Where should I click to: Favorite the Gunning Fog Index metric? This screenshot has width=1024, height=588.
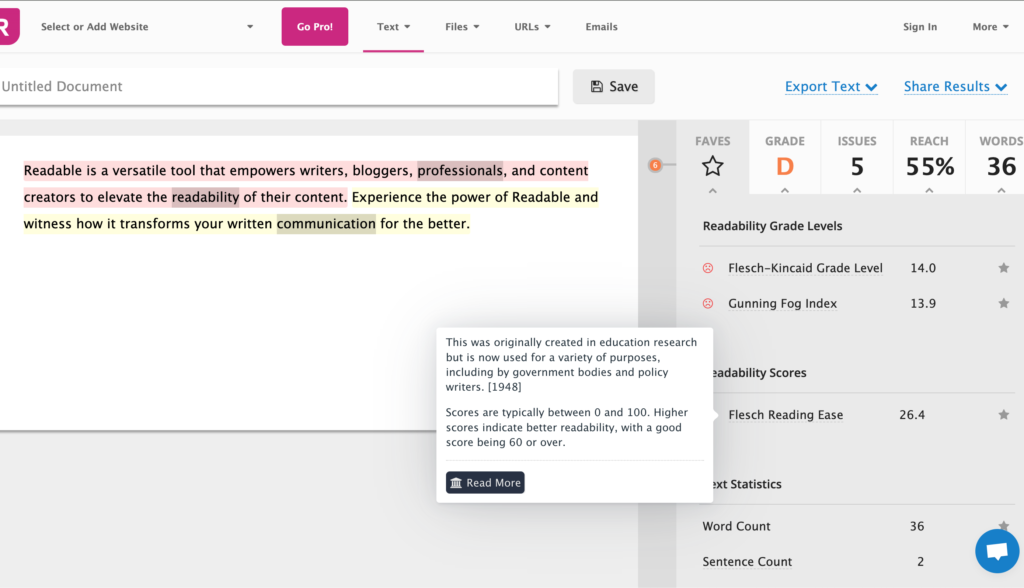click(x=1004, y=303)
